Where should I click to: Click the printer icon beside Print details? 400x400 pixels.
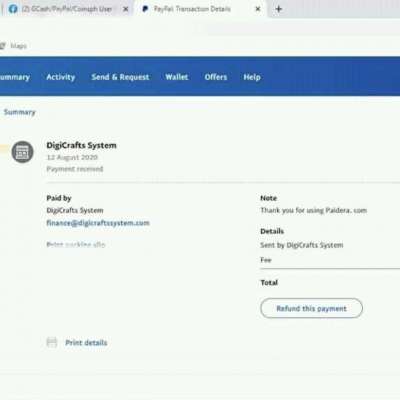[x=52, y=342]
